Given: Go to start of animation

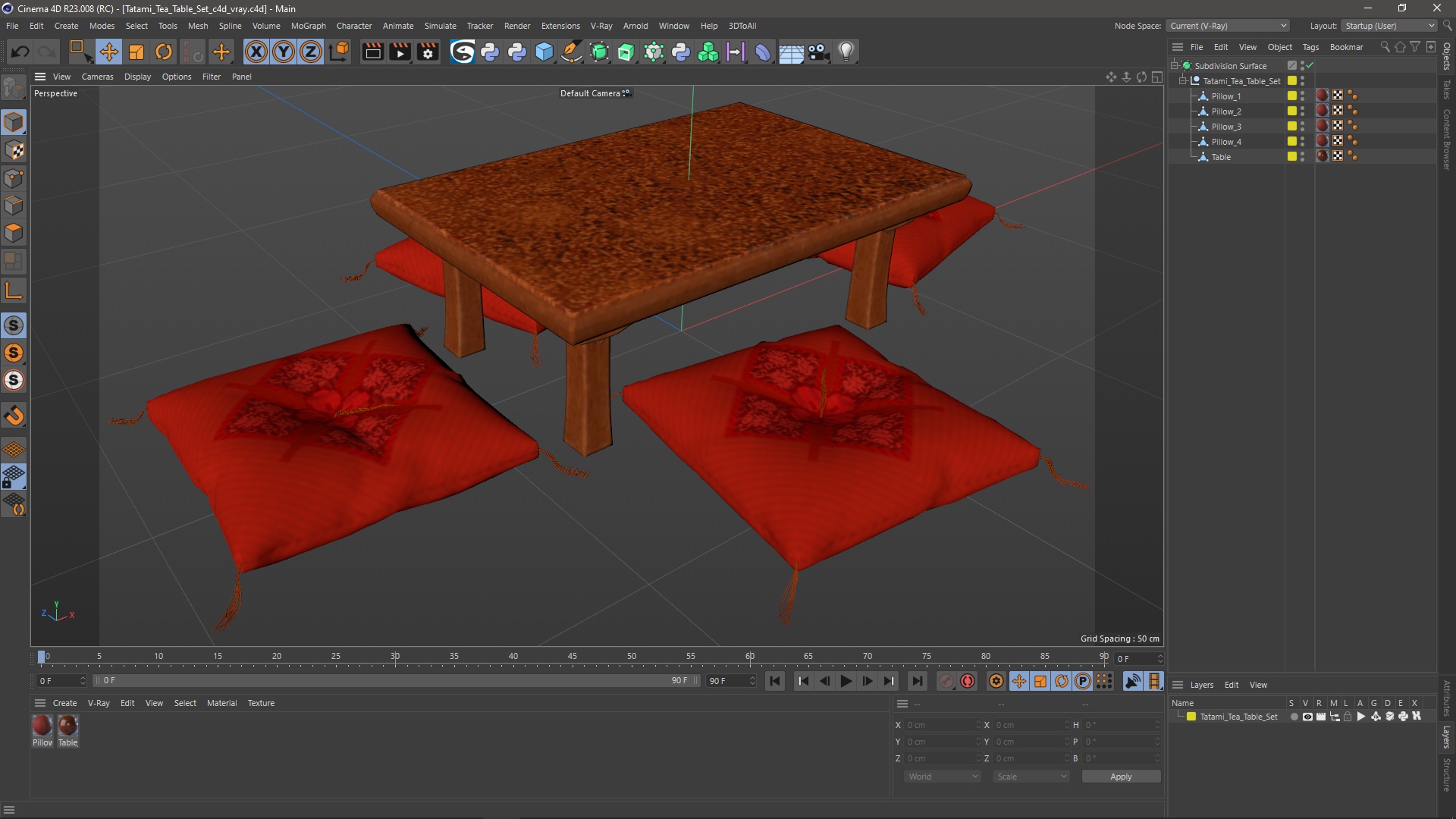Looking at the screenshot, I should 774,681.
